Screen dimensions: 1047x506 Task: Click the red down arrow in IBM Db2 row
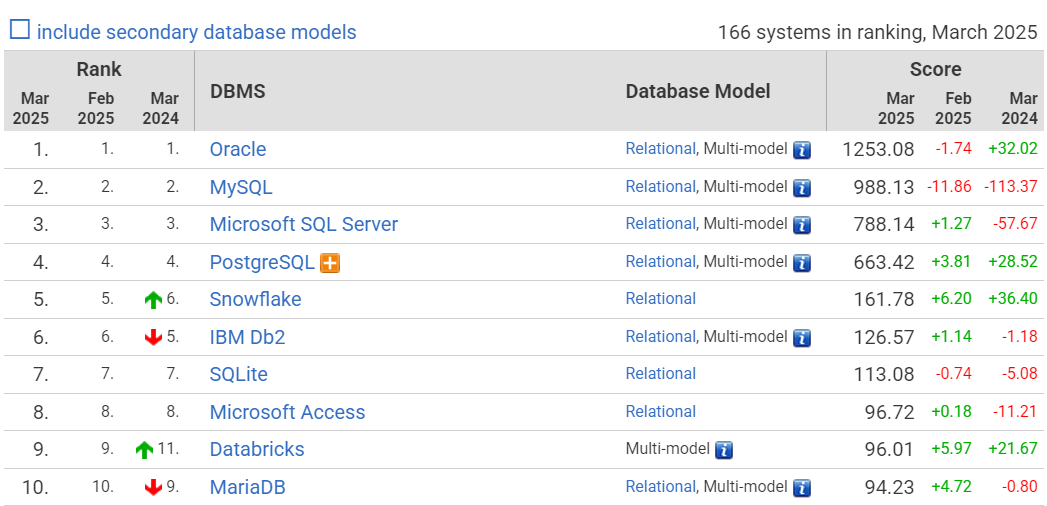(x=154, y=338)
